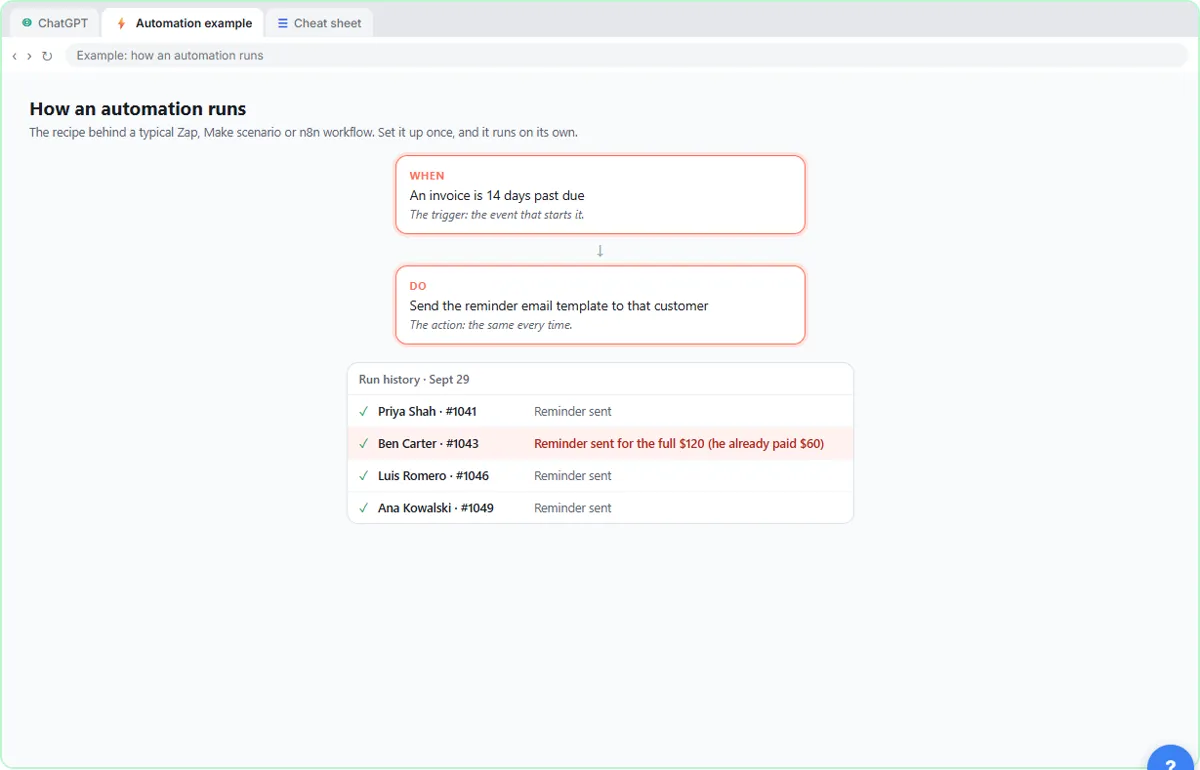
Task: Select the Automation example tab
Action: [184, 23]
